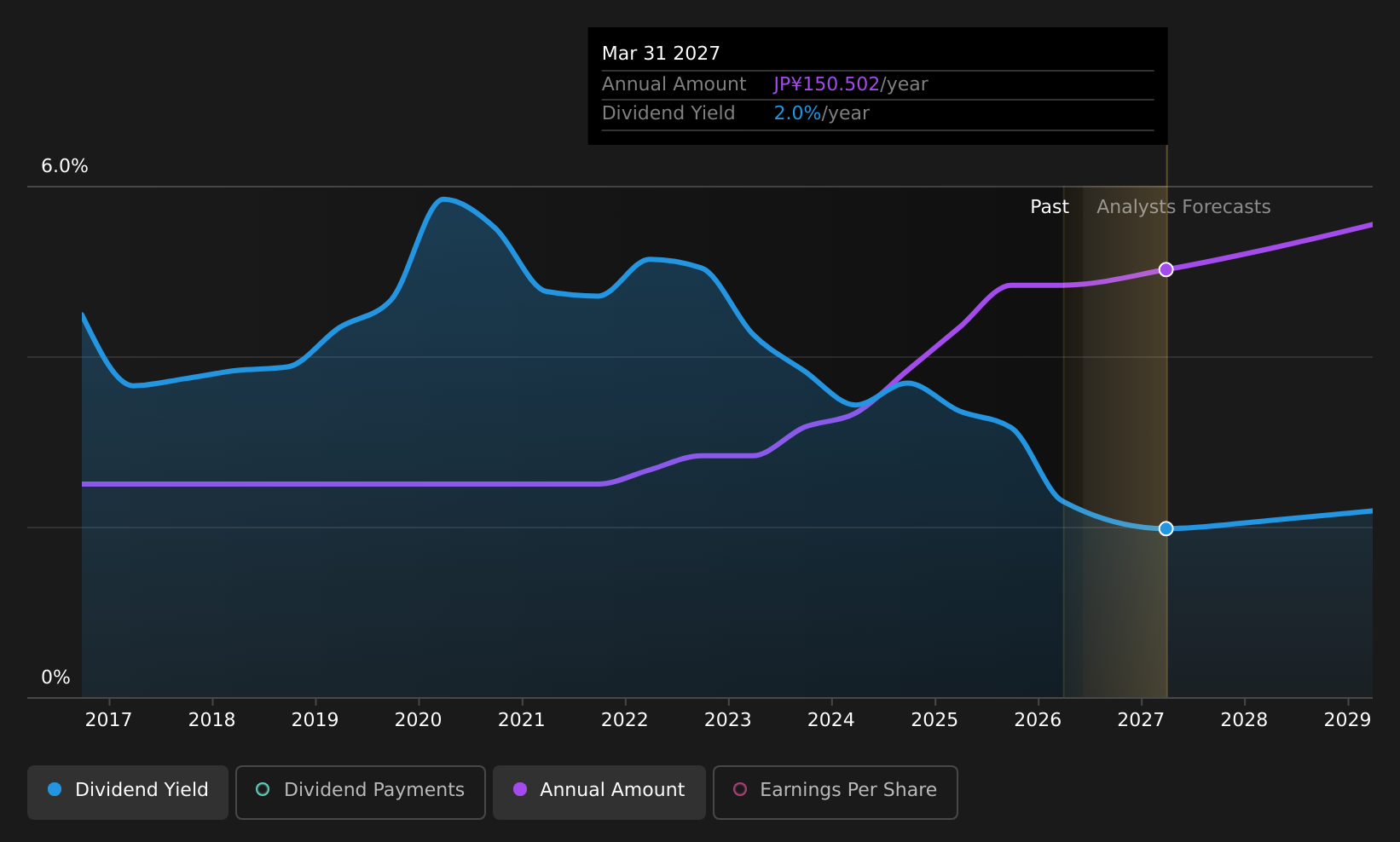1400x842 pixels.
Task: Click the teal Dividend Payments legend circle
Action: coord(263,789)
